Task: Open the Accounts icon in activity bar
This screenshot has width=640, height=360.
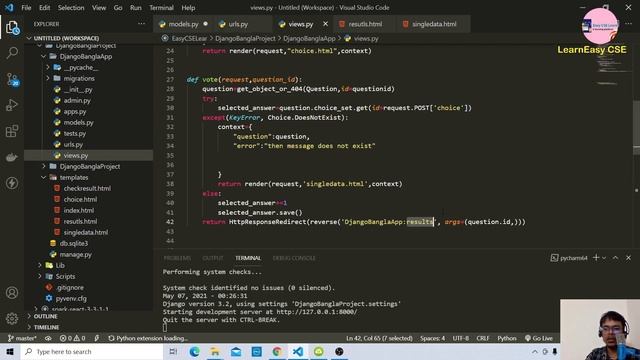Action: [x=12, y=293]
